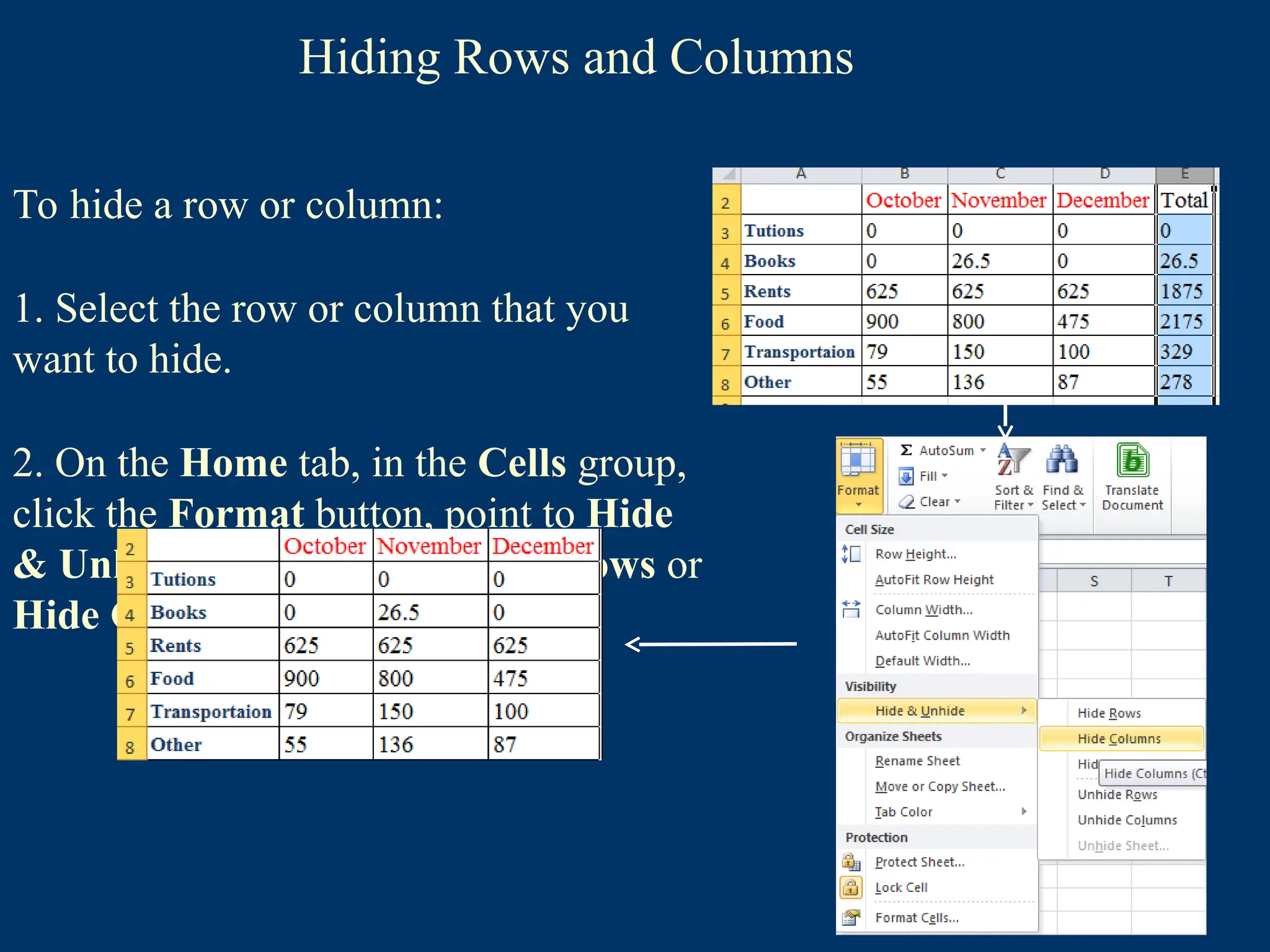Screen dimensions: 1270x952
Task: Open the Clear dropdown arrow
Action: [x=957, y=501]
